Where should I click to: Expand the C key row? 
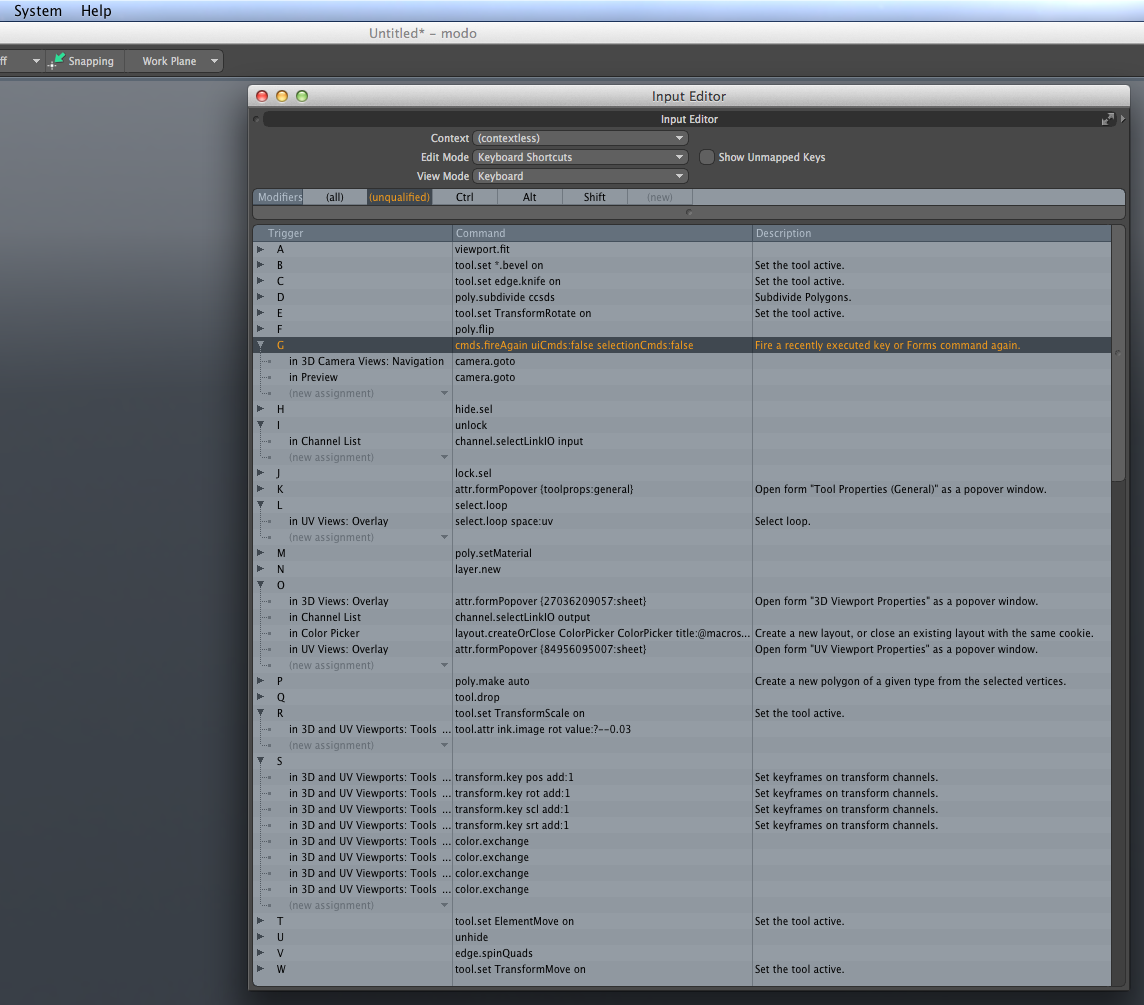click(x=260, y=281)
